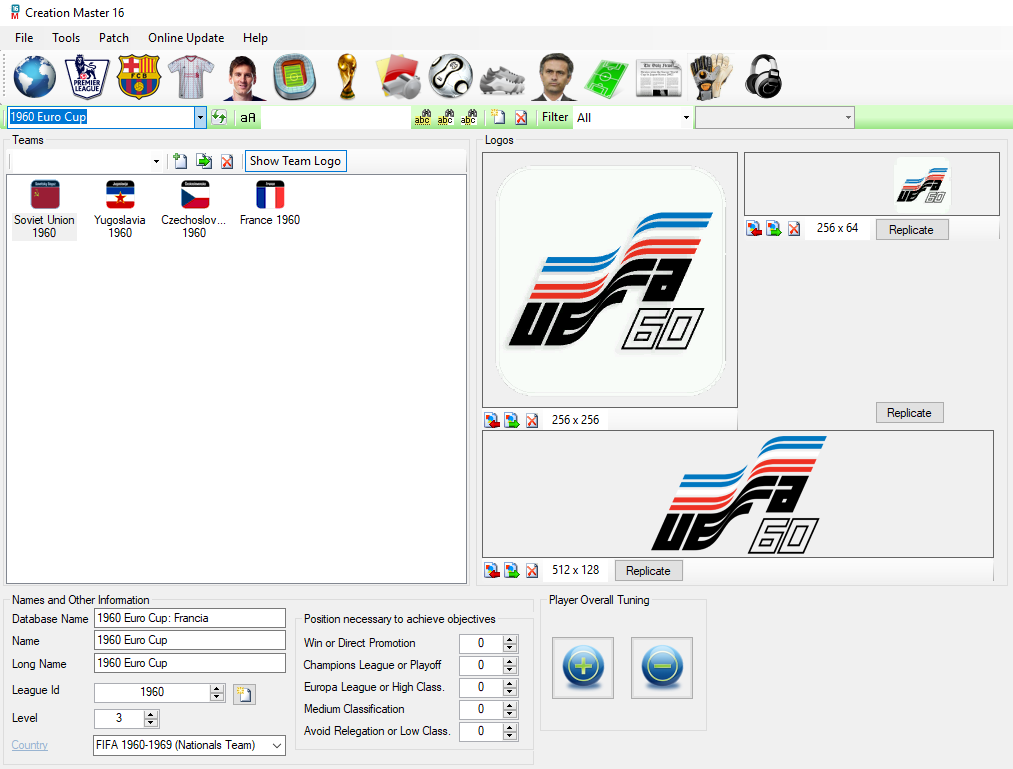Decrease the Level value
Viewport: 1013px width, 769px height.
(x=151, y=722)
